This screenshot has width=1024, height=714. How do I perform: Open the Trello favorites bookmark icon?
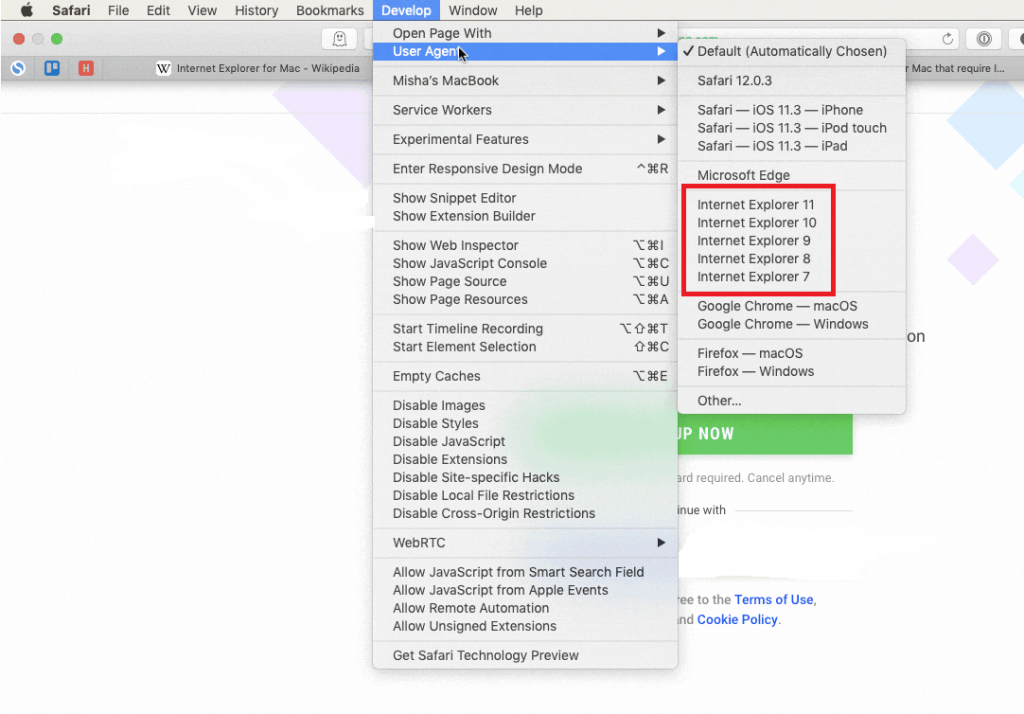coord(52,68)
